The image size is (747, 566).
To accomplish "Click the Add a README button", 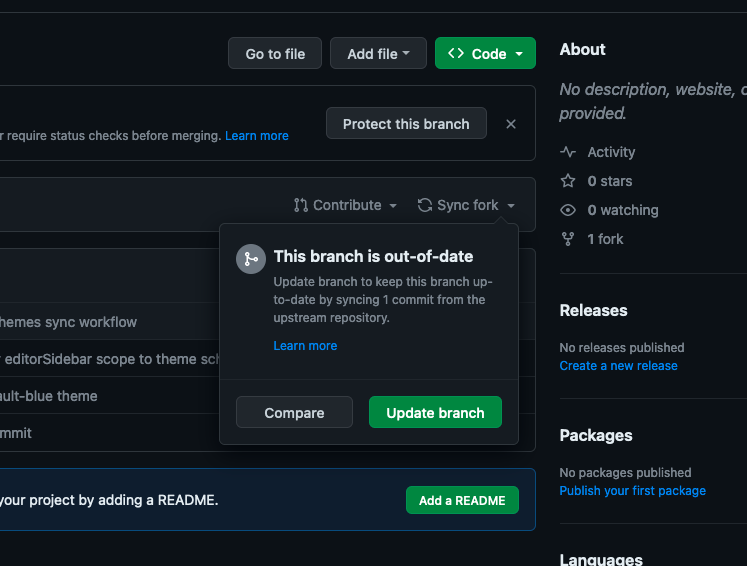I will (462, 500).
